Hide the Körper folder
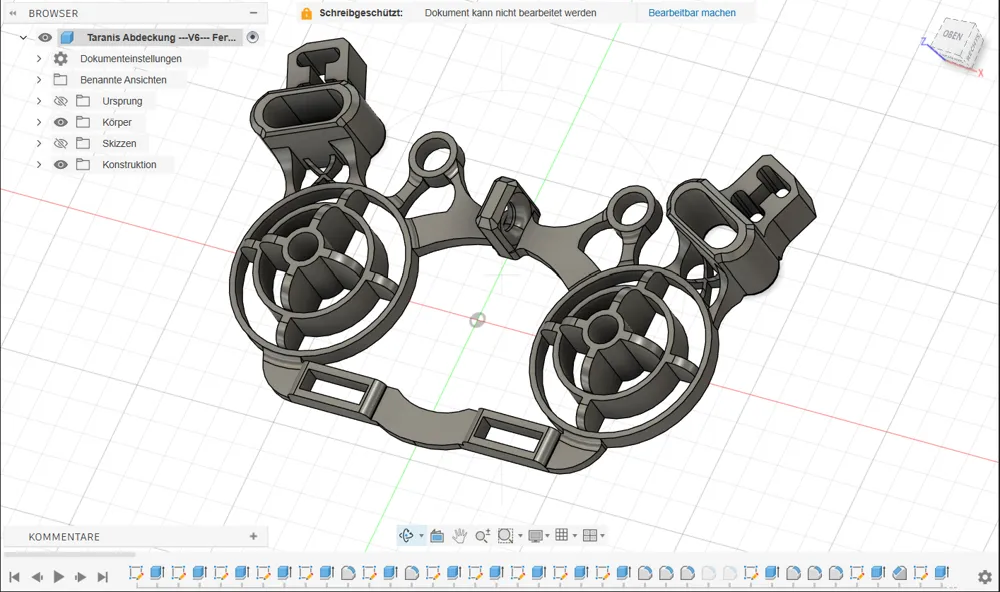 click(x=61, y=122)
